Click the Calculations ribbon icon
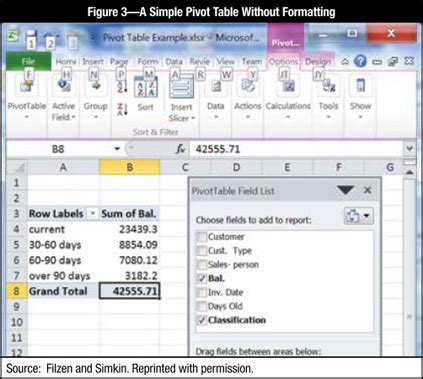 pyautogui.click(x=288, y=87)
